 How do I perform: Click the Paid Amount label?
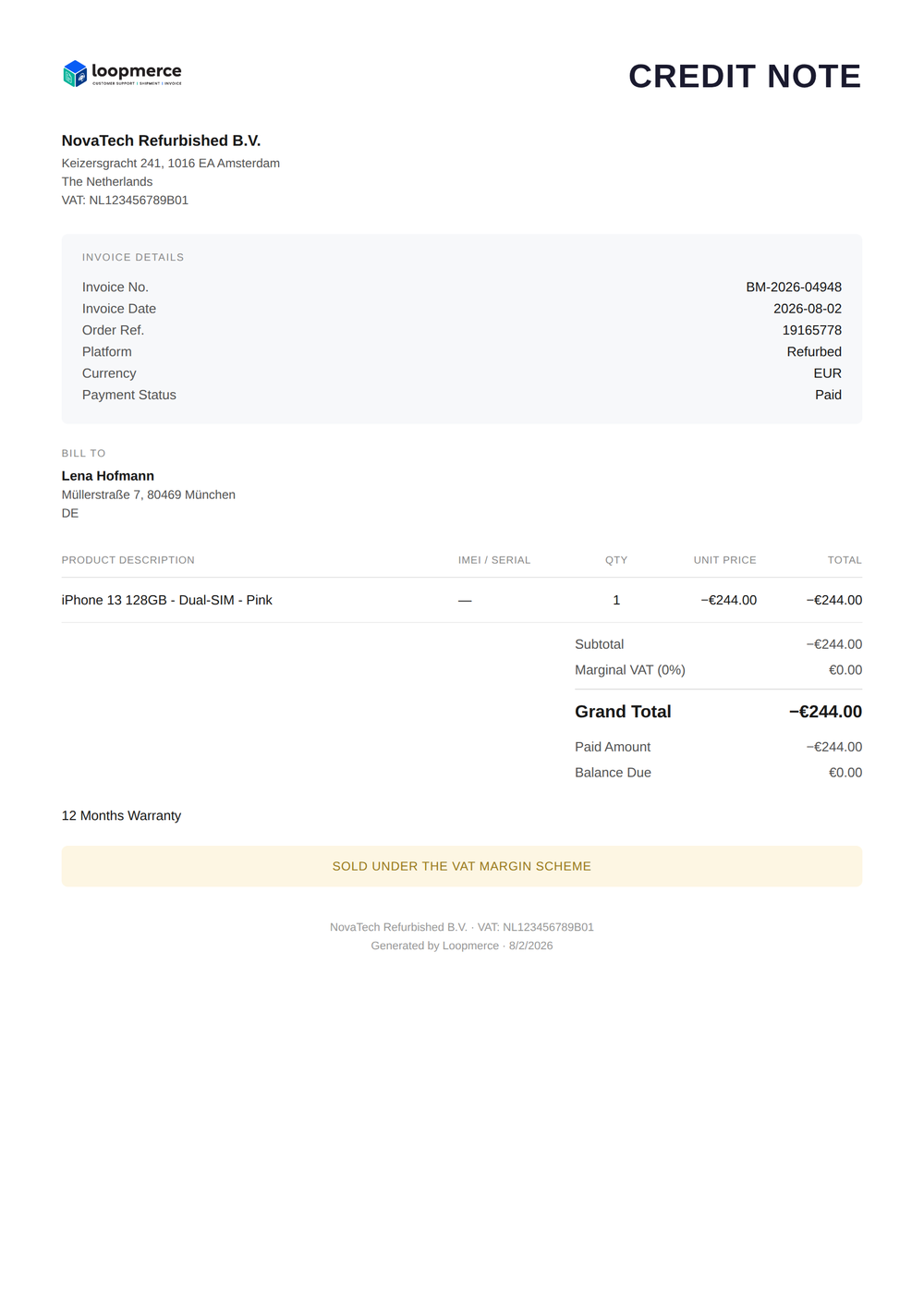click(x=613, y=748)
